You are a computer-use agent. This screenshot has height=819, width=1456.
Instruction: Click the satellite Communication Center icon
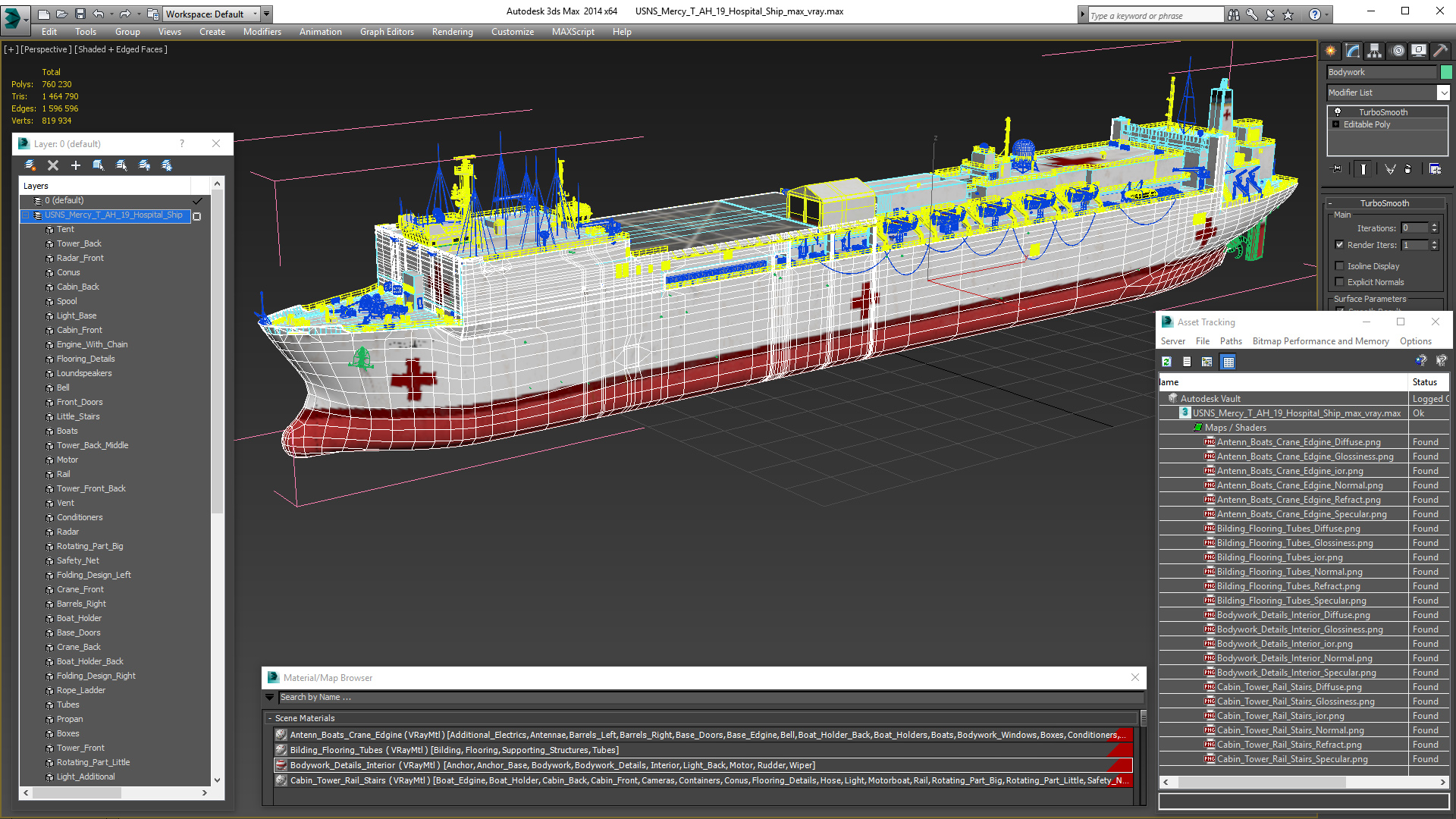(1270, 14)
